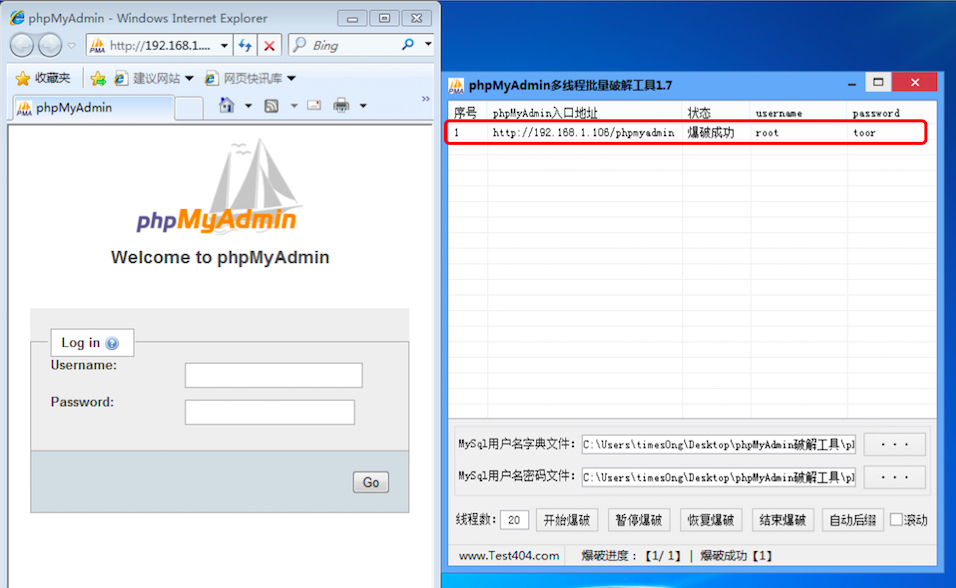The width and height of the screenshot is (956, 588).
Task: Click the Internet Explorer title bar logo
Action: (x=16, y=18)
